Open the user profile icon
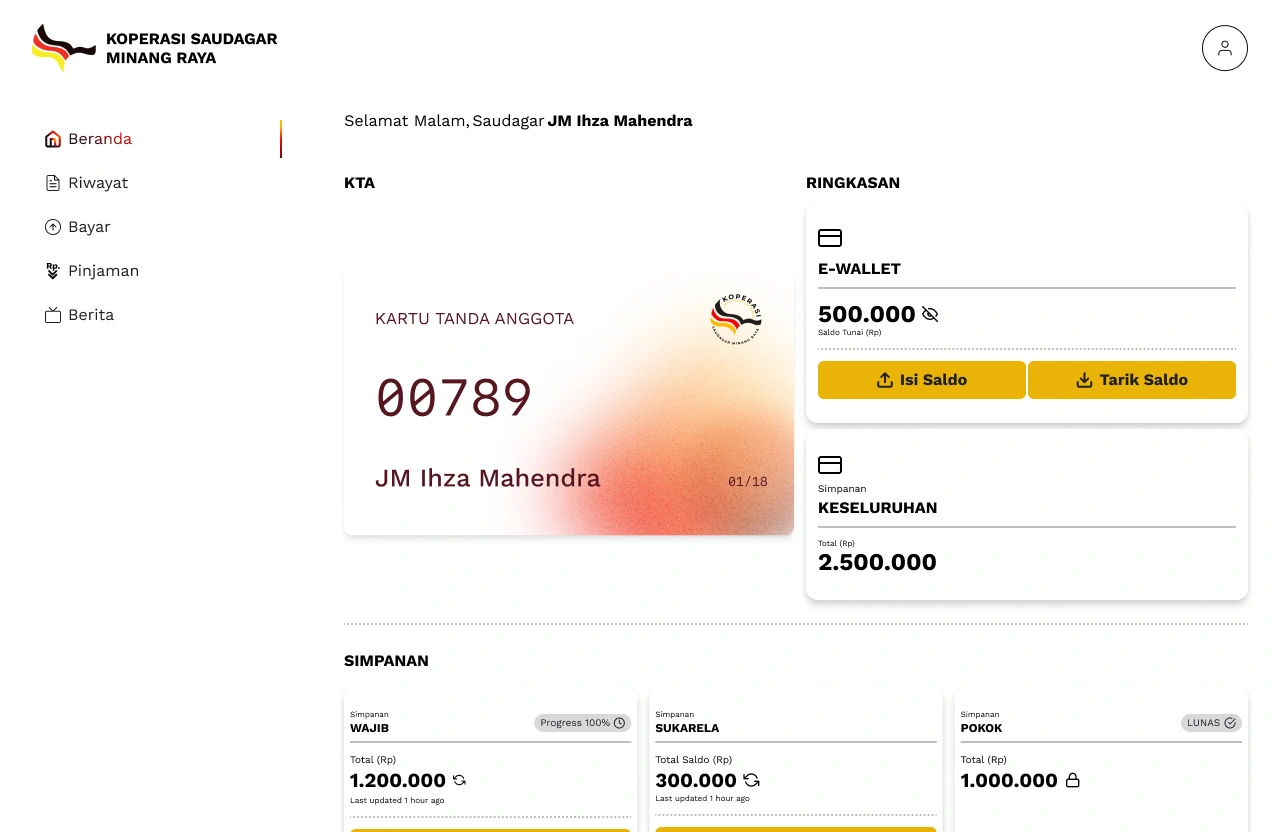Screen dimensions: 1280x832 (1224, 48)
